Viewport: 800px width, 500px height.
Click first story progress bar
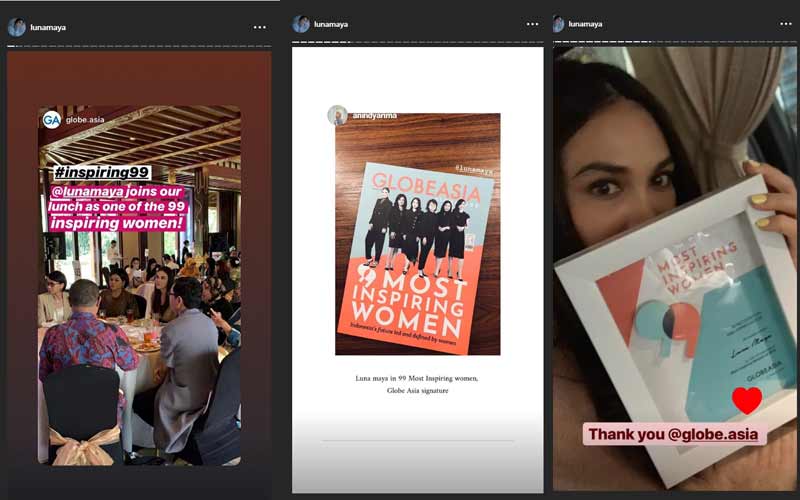click(x=139, y=46)
